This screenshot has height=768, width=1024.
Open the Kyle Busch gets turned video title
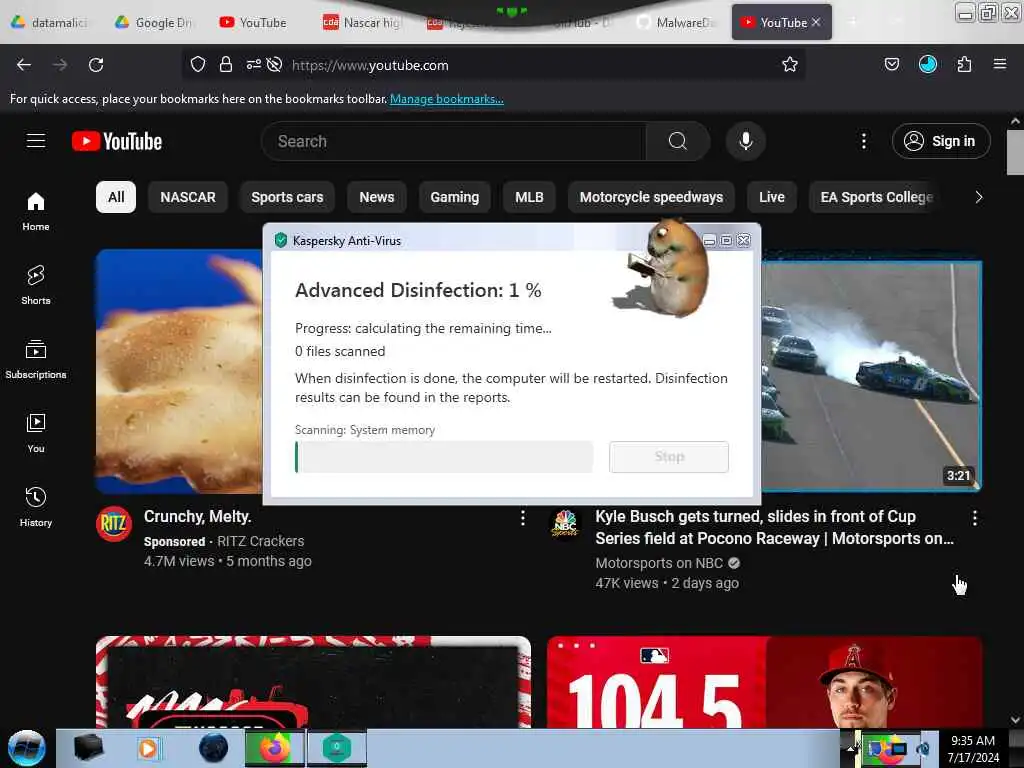774,527
